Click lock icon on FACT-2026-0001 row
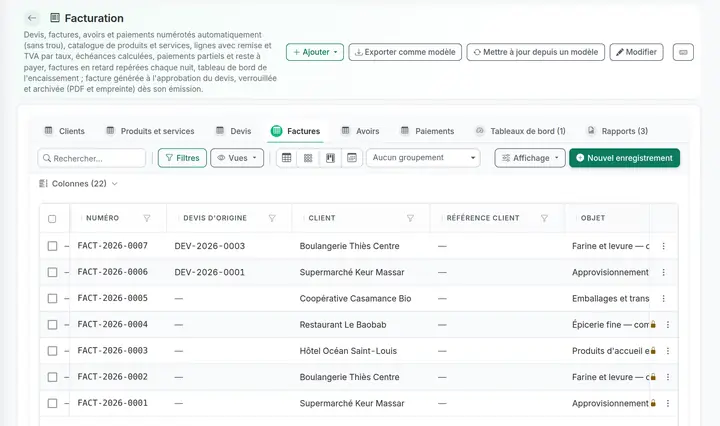This screenshot has width=720, height=426. (x=653, y=403)
